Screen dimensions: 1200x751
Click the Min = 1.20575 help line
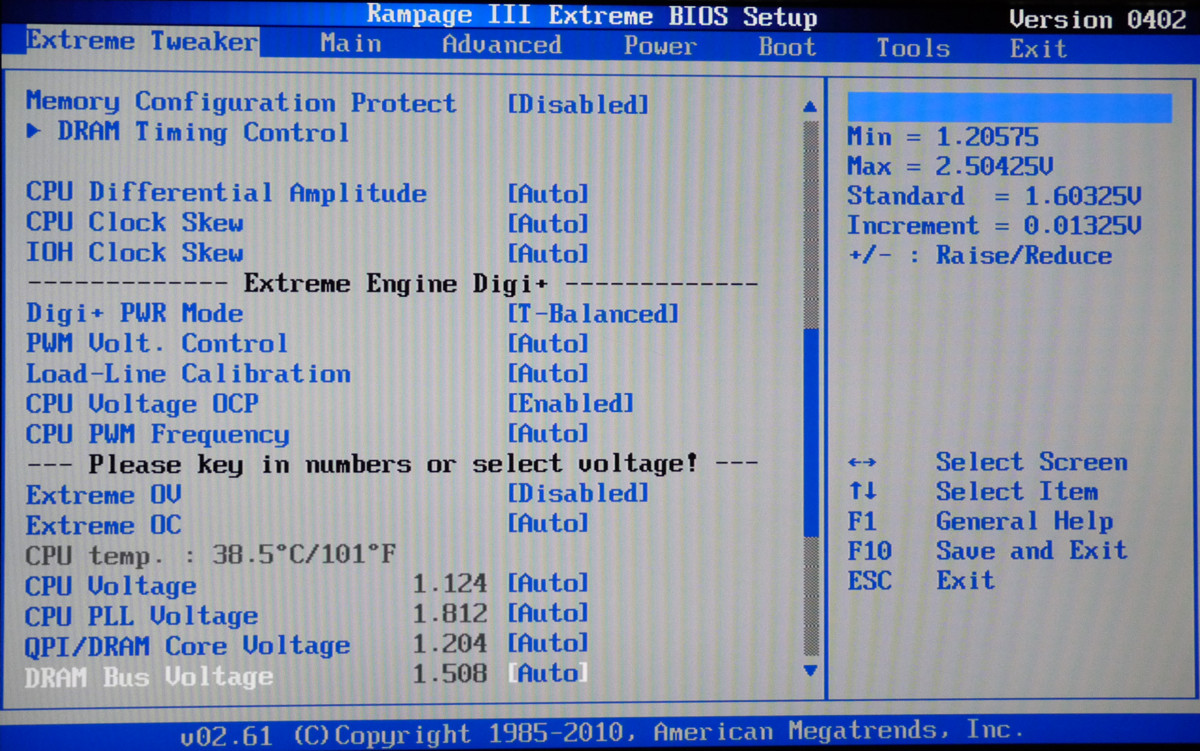(943, 137)
